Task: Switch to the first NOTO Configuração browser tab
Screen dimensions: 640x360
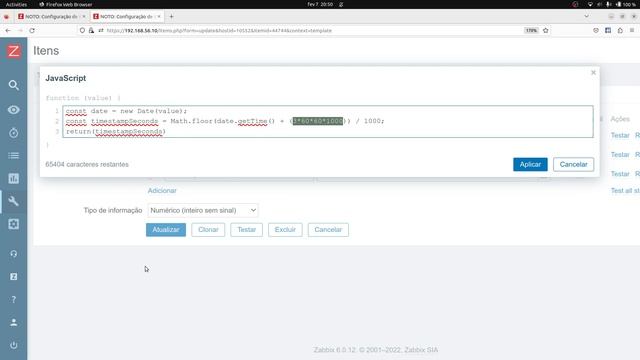Action: (x=51, y=17)
